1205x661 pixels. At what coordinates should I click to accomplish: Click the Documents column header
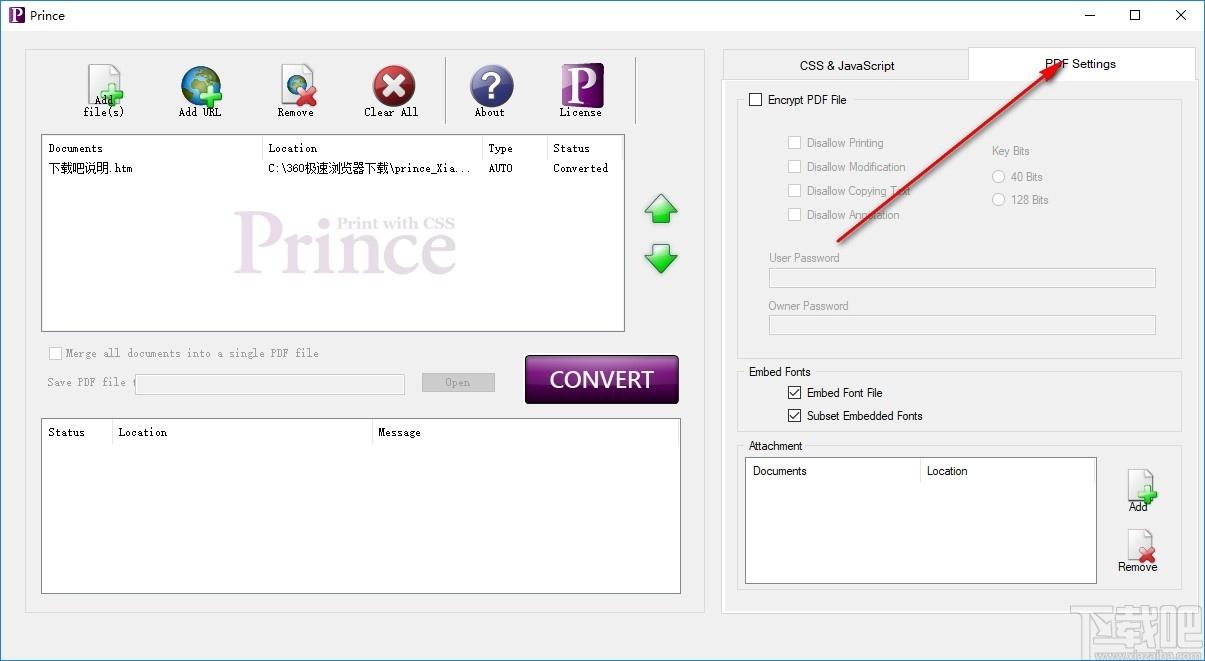pos(152,148)
